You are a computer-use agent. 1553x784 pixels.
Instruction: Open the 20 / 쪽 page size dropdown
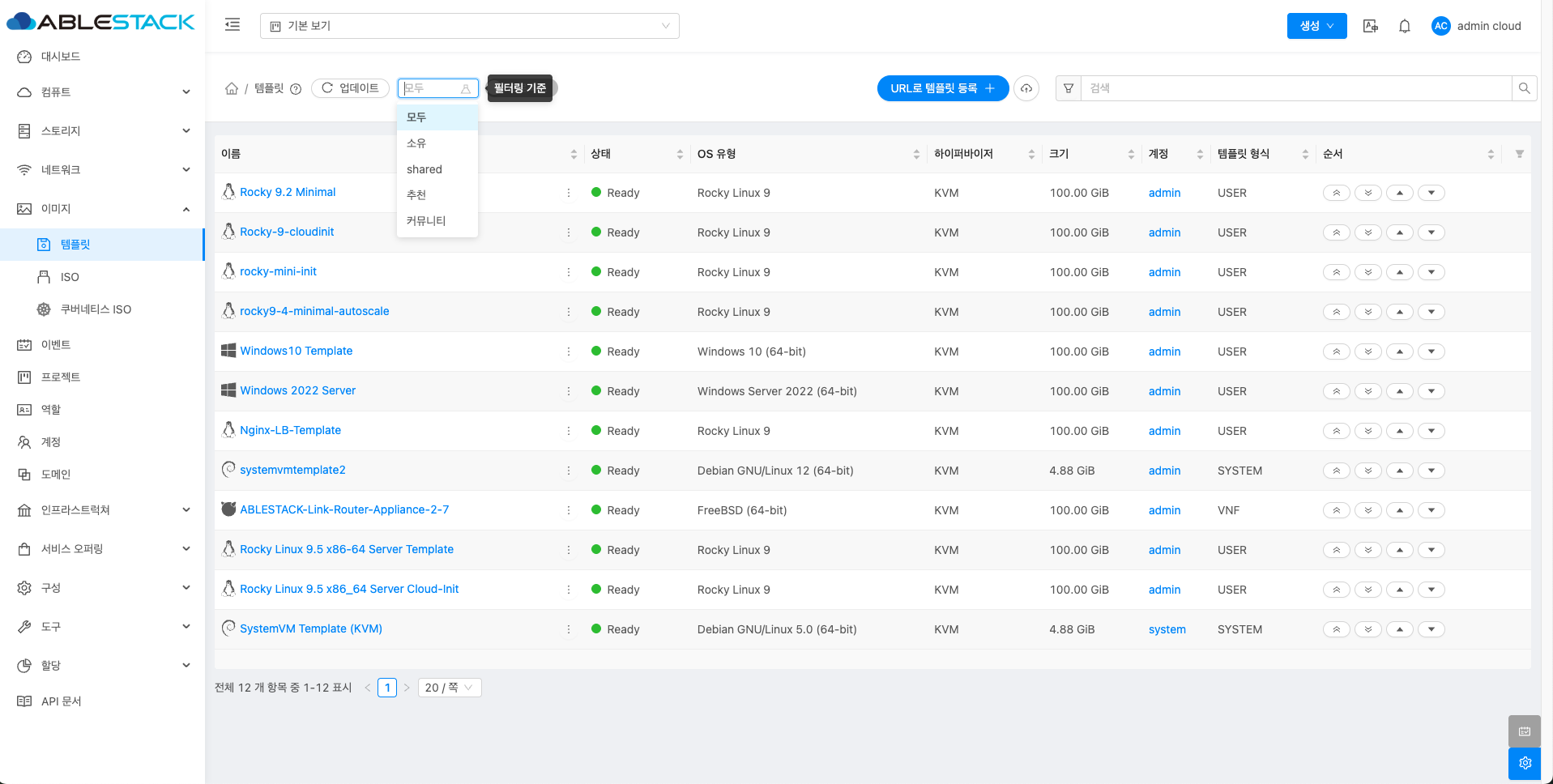point(450,688)
